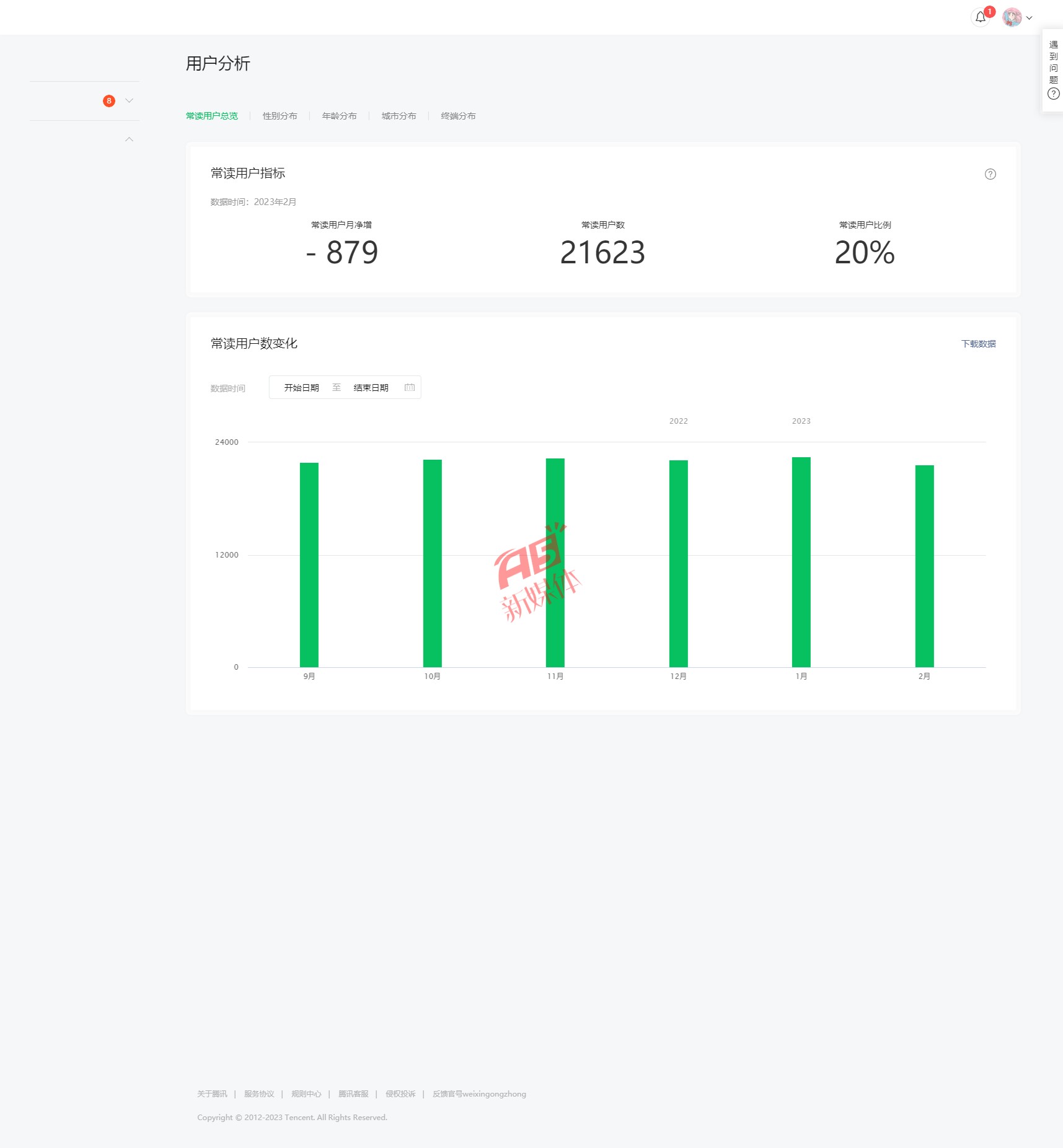Switch to the 年龄分布 tab

click(339, 116)
